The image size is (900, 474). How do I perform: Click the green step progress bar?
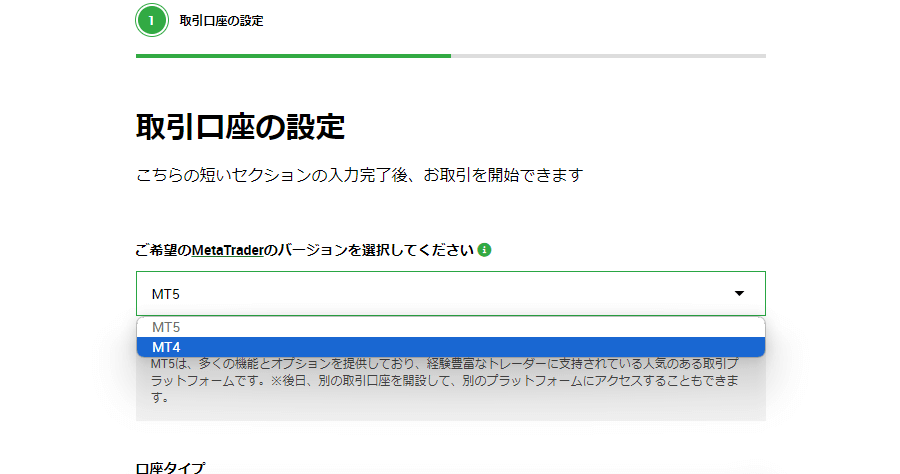point(293,56)
